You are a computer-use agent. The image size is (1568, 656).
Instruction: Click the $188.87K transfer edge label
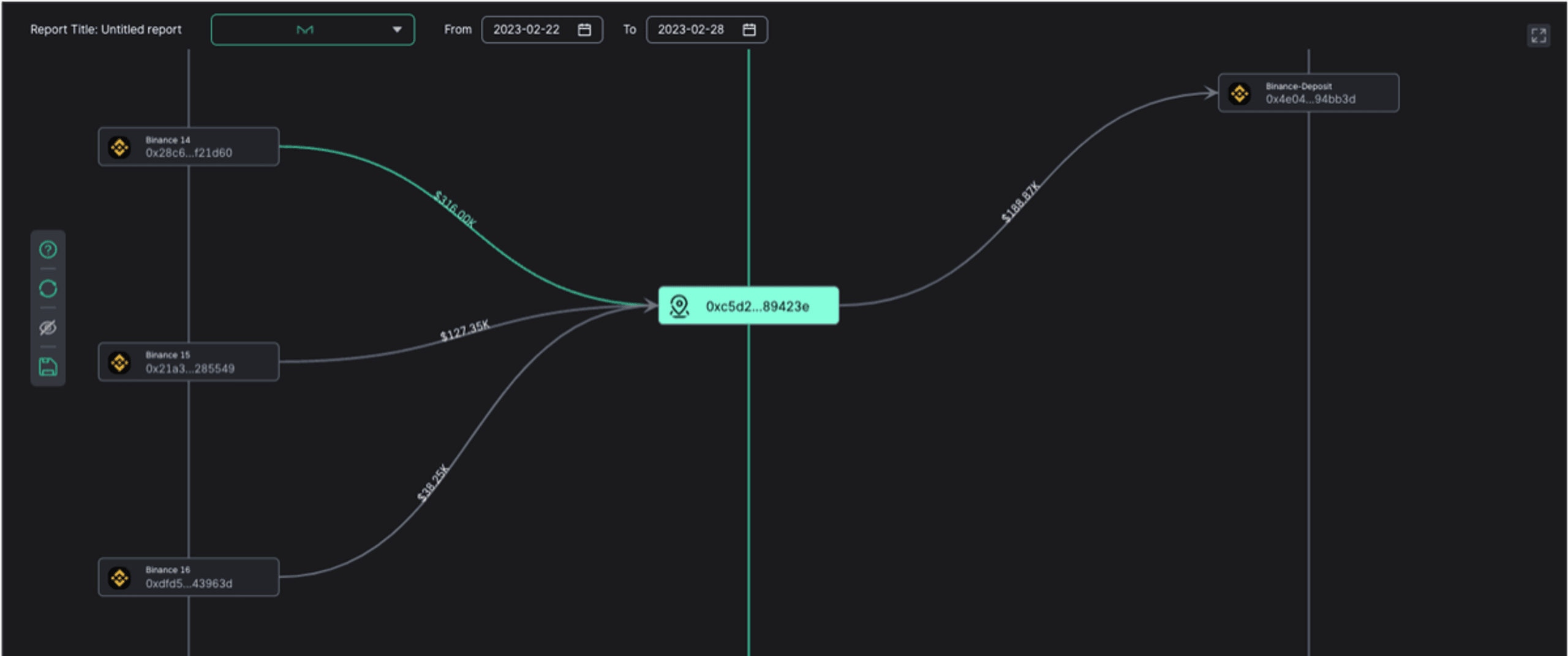pyautogui.click(x=1020, y=202)
